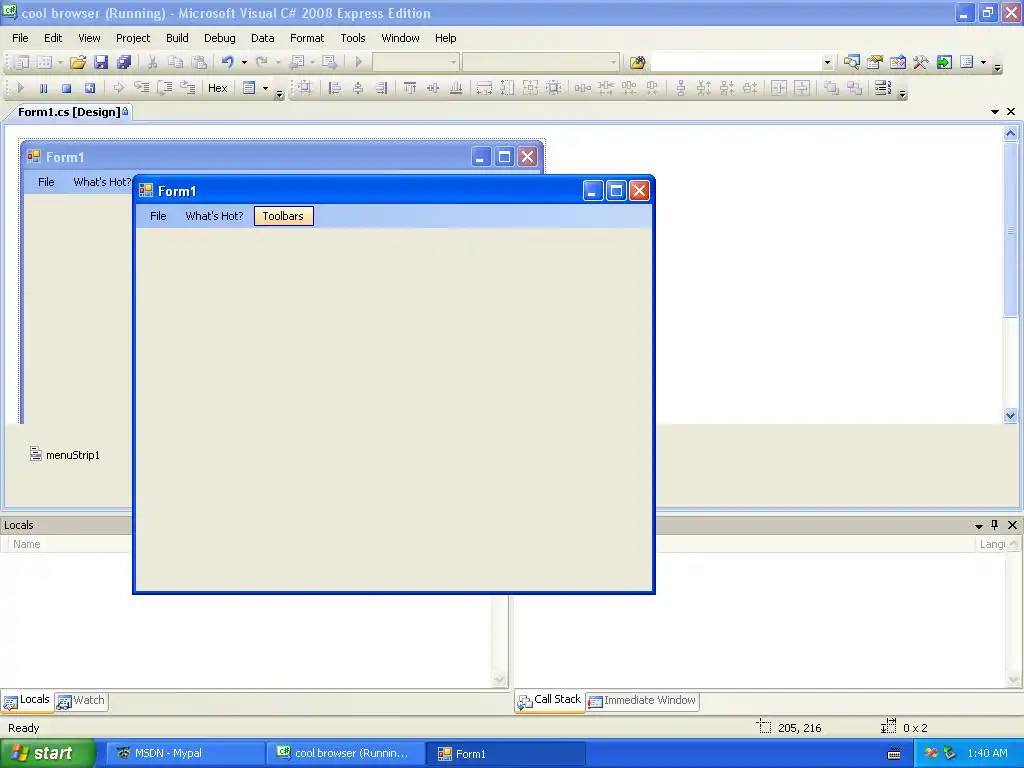Click designer vertical scrollbar up arrow

[x=1010, y=133]
